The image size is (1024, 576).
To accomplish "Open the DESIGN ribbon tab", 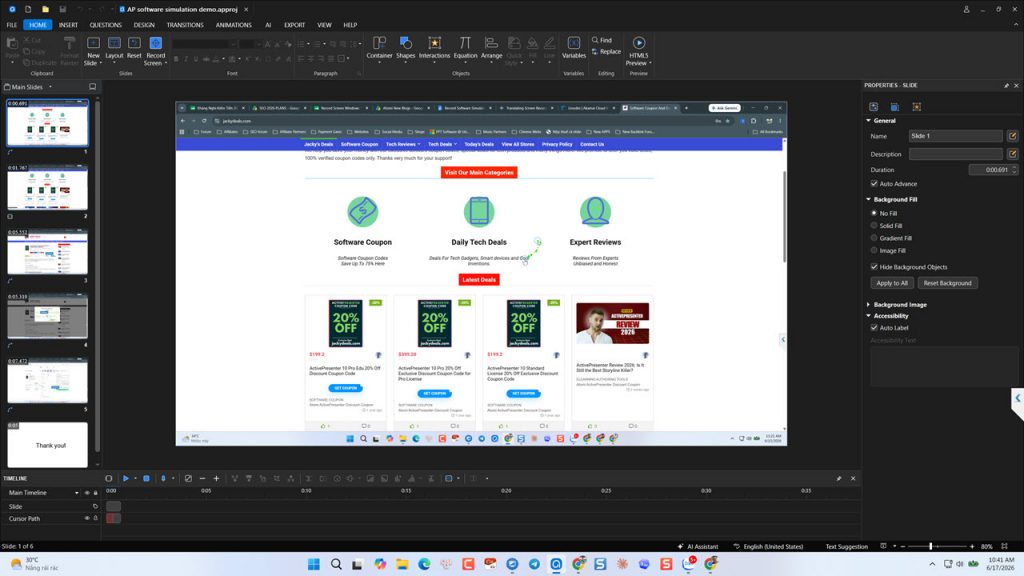I will pos(144,25).
